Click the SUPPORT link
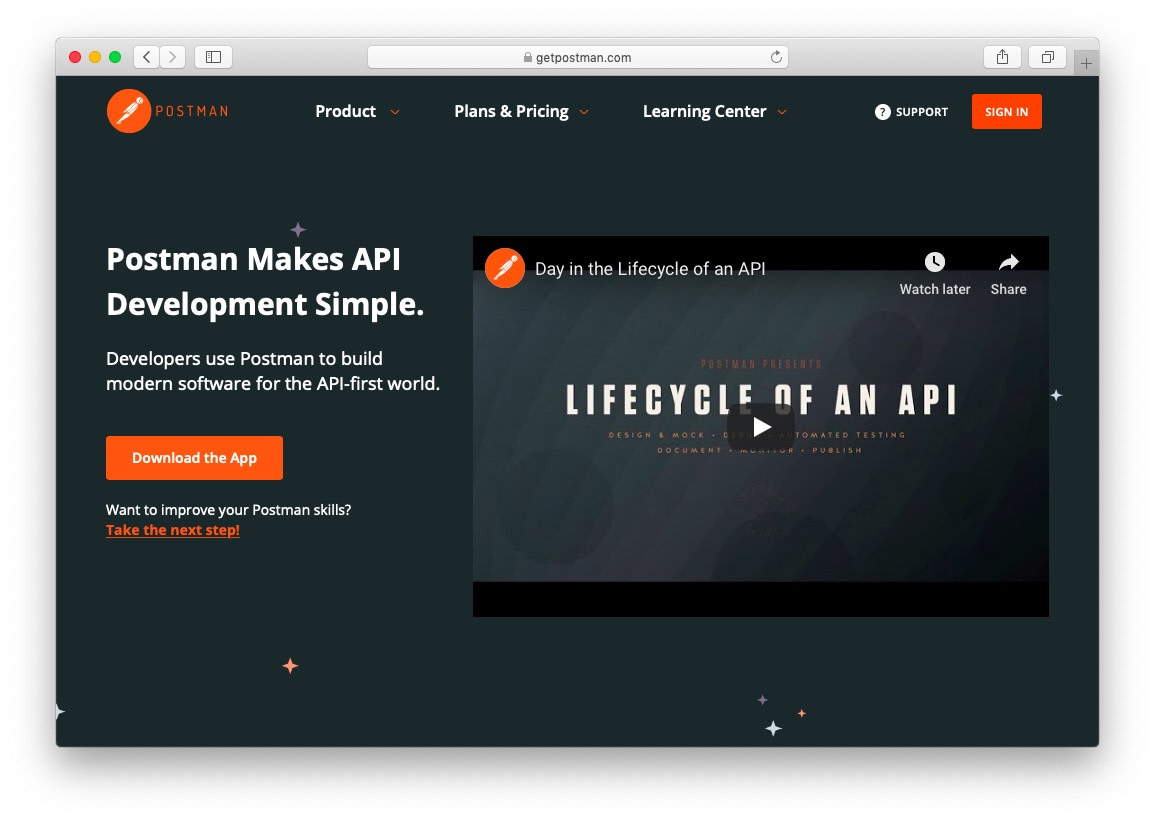1155x821 pixels. (x=921, y=112)
